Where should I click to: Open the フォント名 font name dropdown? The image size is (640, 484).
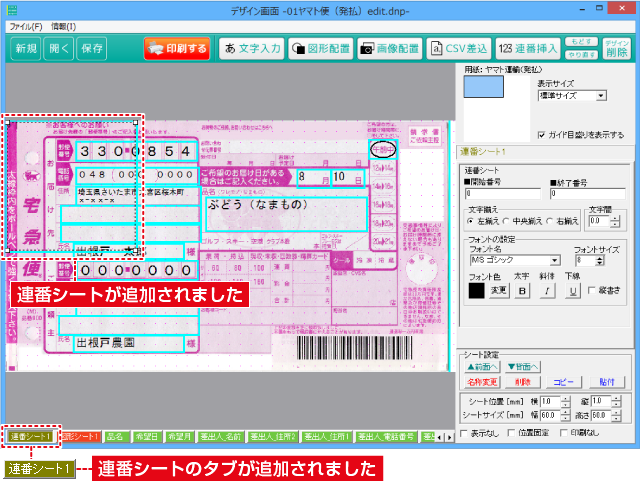click(516, 260)
